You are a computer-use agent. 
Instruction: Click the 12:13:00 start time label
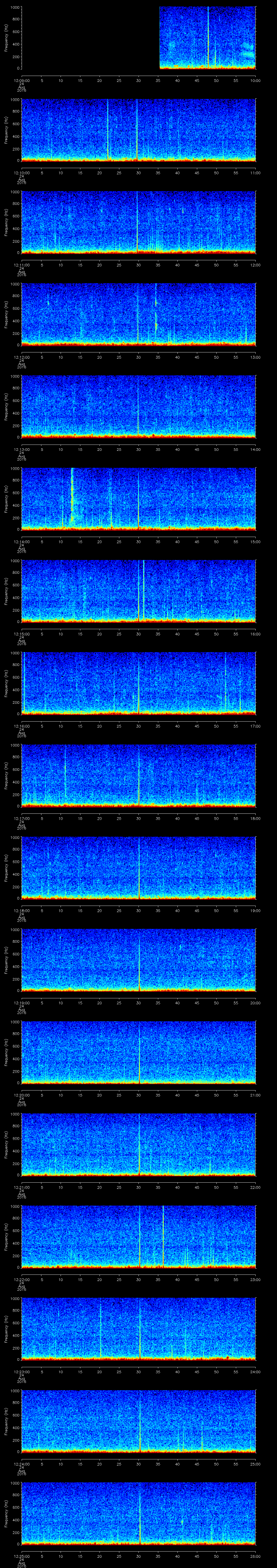21,449
